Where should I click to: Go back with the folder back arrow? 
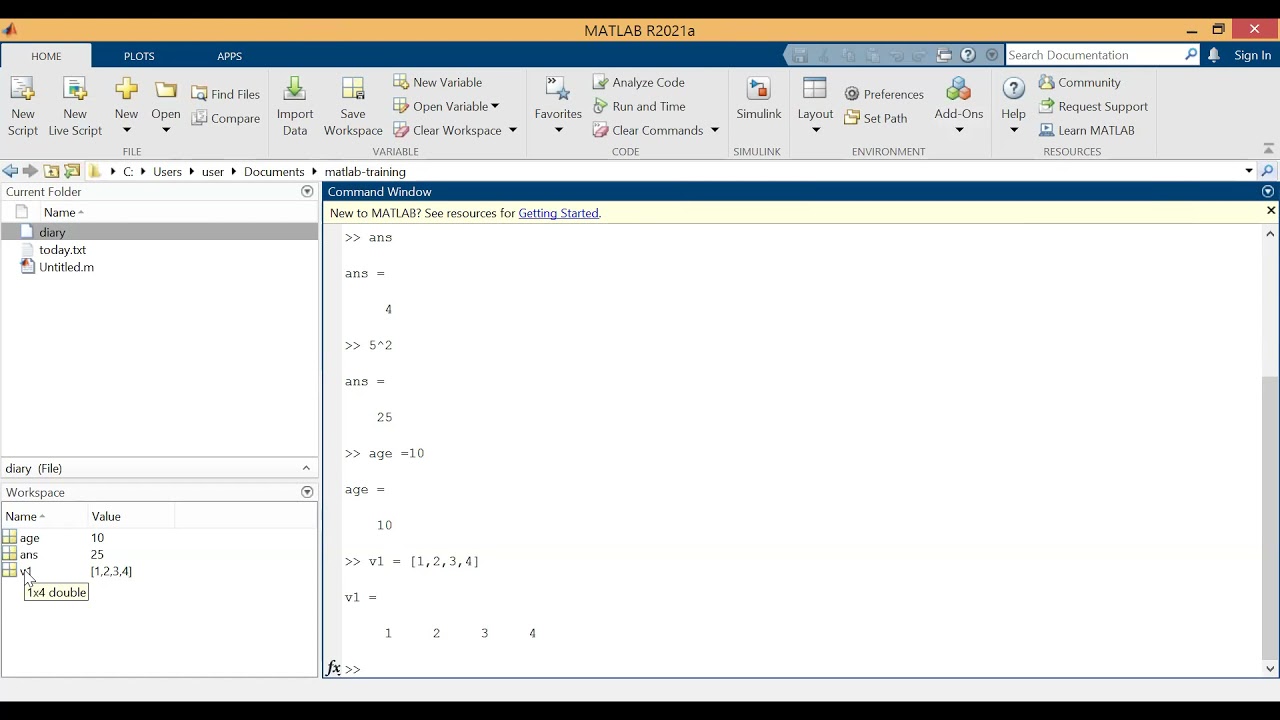10,171
